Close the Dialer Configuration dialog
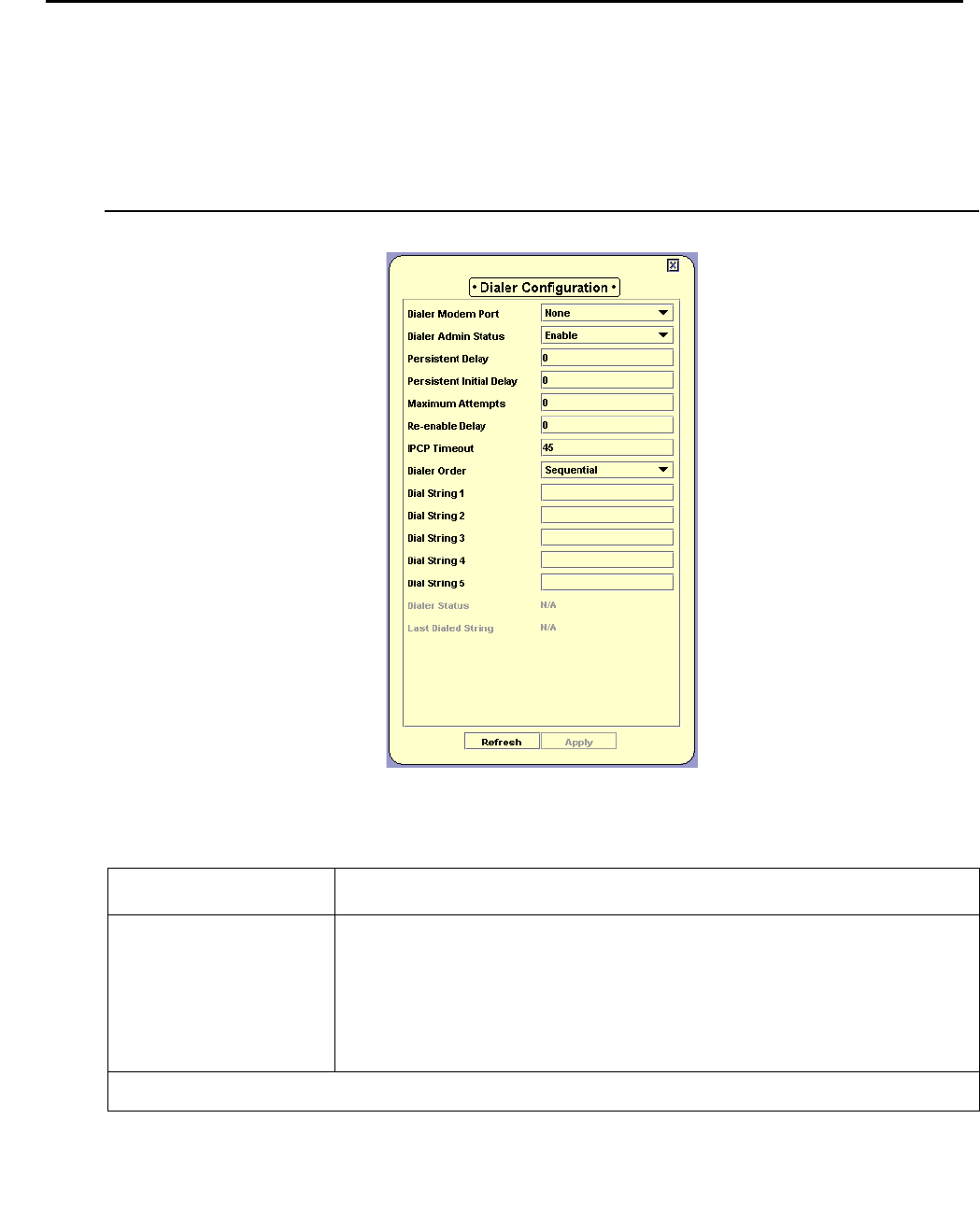The width and height of the screenshot is (980, 1232). [x=673, y=266]
